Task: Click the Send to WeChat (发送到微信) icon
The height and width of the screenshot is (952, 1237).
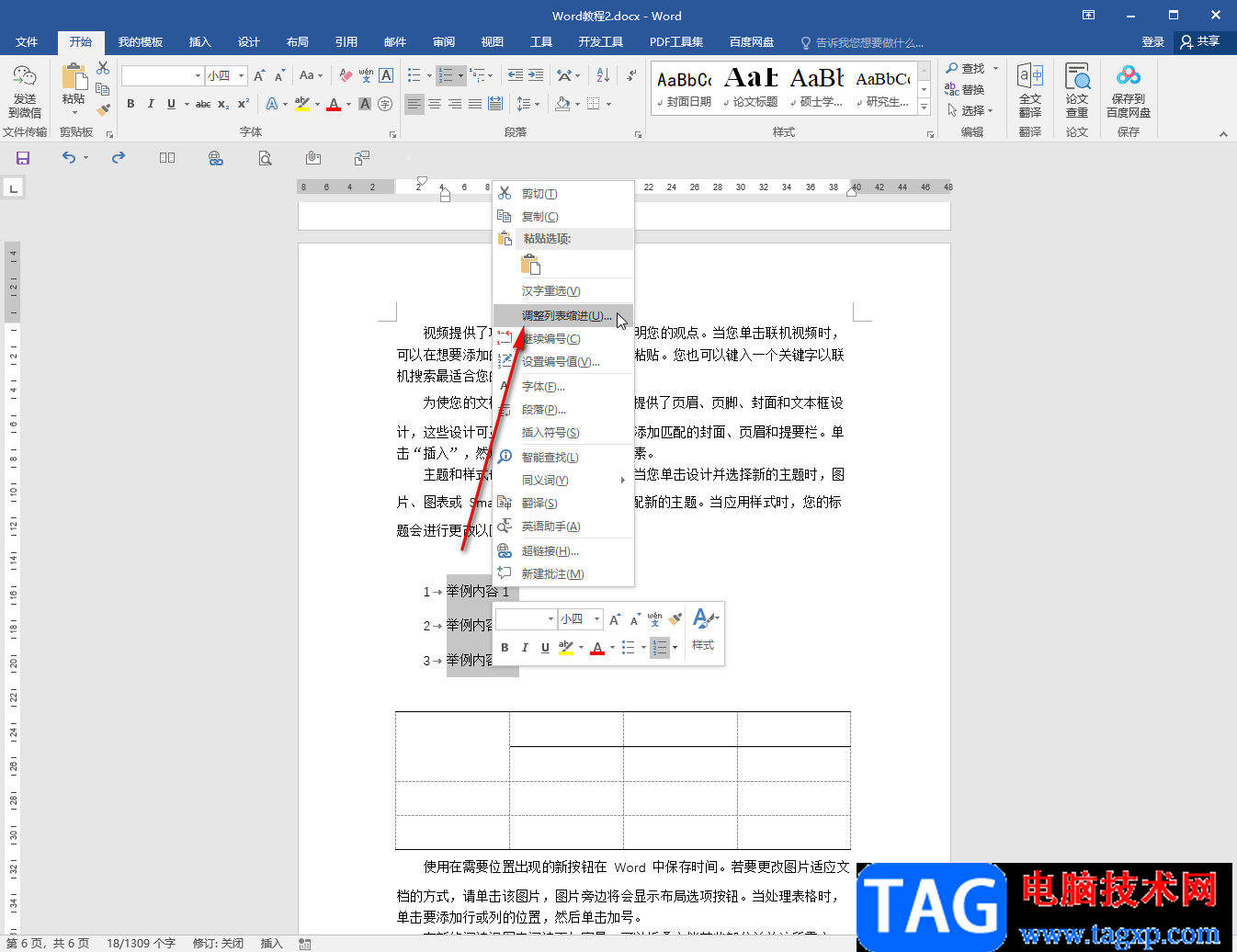Action: coord(25,77)
